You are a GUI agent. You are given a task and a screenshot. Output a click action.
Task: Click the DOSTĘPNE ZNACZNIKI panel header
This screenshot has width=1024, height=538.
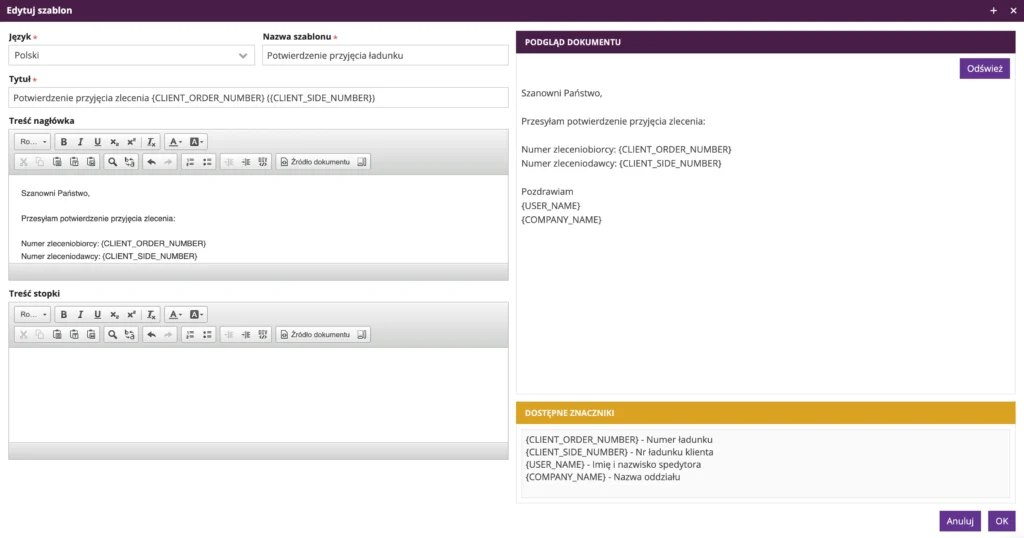pyautogui.click(x=765, y=413)
